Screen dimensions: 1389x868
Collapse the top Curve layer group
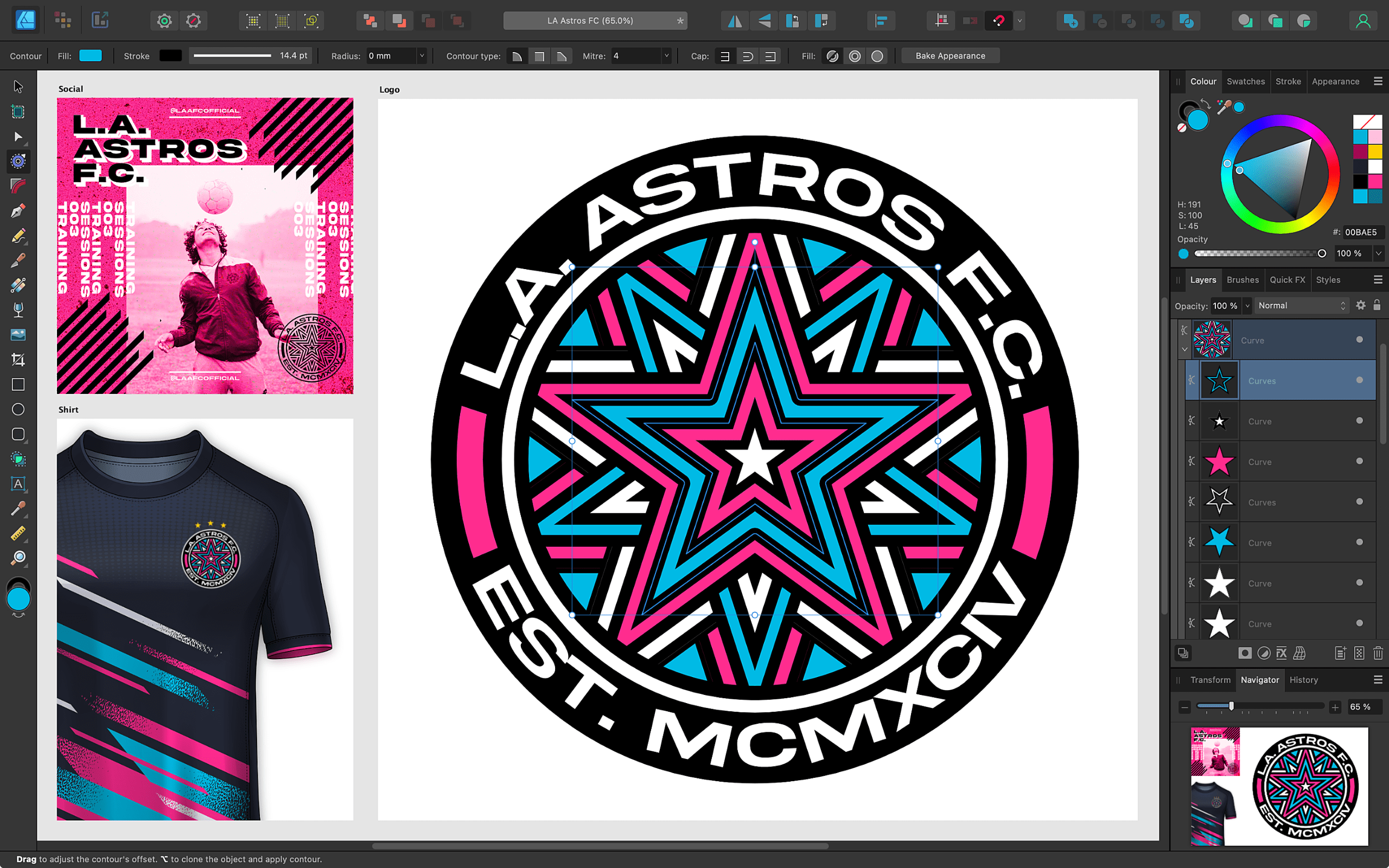1183,349
